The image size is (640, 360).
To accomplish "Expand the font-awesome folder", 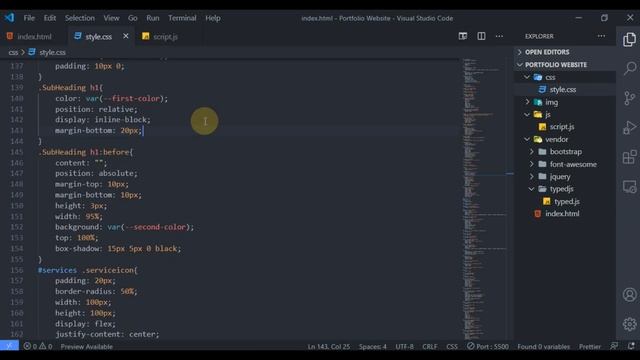I will coord(565,164).
